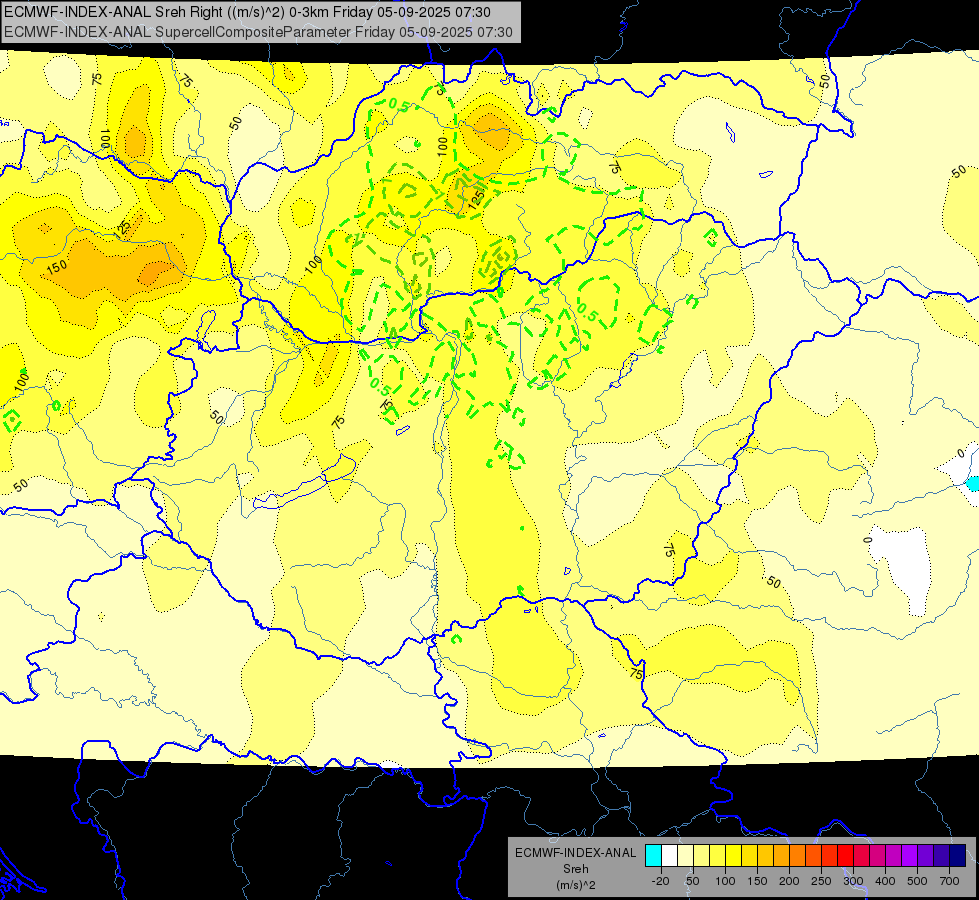Click the 50 legend scale label
979x900 pixels.
click(x=693, y=881)
